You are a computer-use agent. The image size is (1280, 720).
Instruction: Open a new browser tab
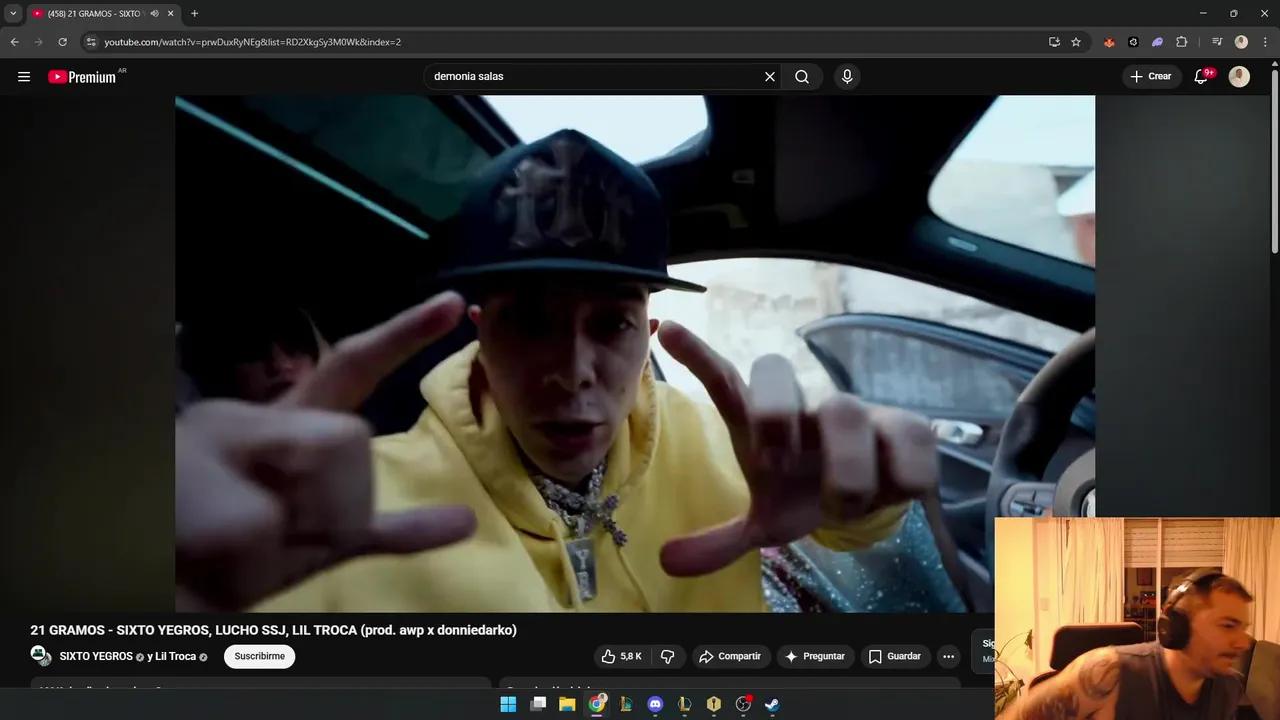(x=194, y=13)
